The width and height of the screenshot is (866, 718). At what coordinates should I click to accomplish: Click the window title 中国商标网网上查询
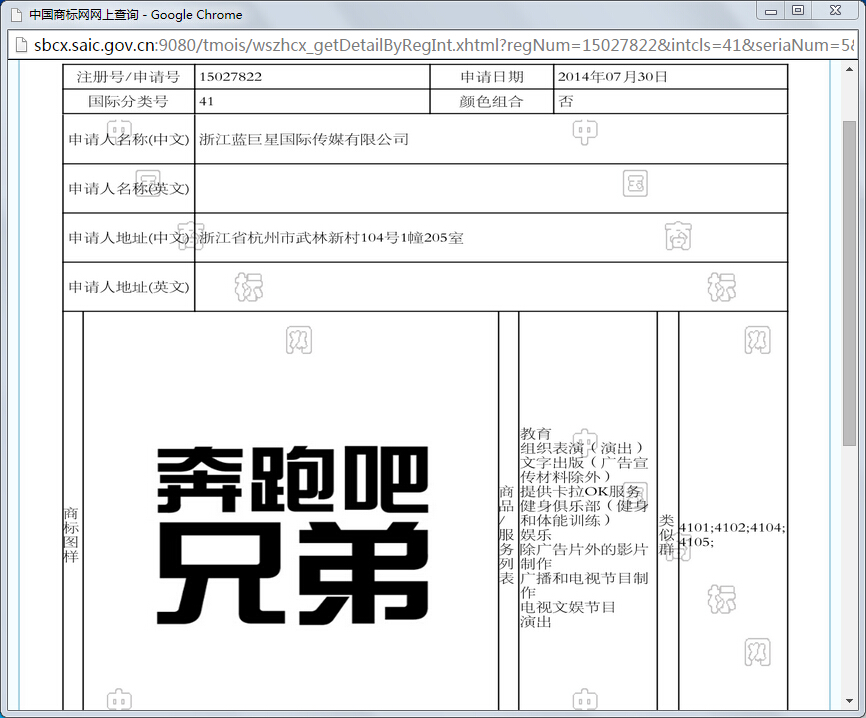(83, 15)
